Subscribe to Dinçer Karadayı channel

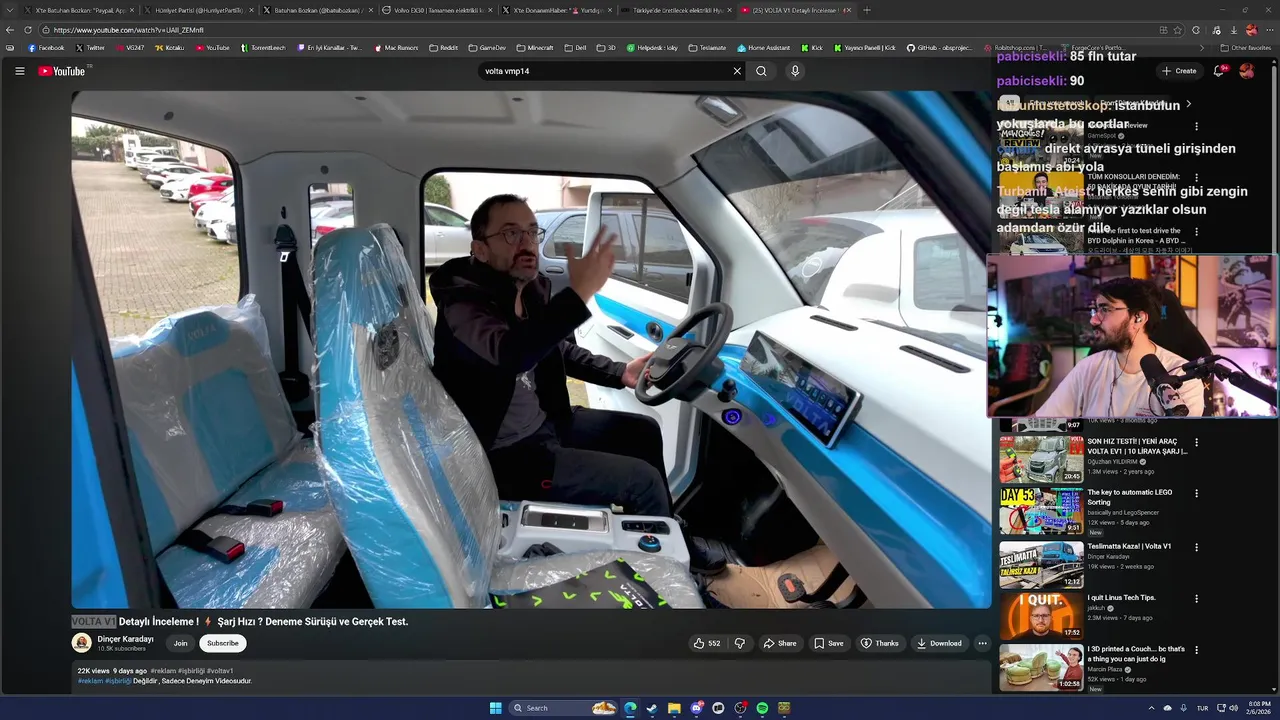pyautogui.click(x=222, y=643)
